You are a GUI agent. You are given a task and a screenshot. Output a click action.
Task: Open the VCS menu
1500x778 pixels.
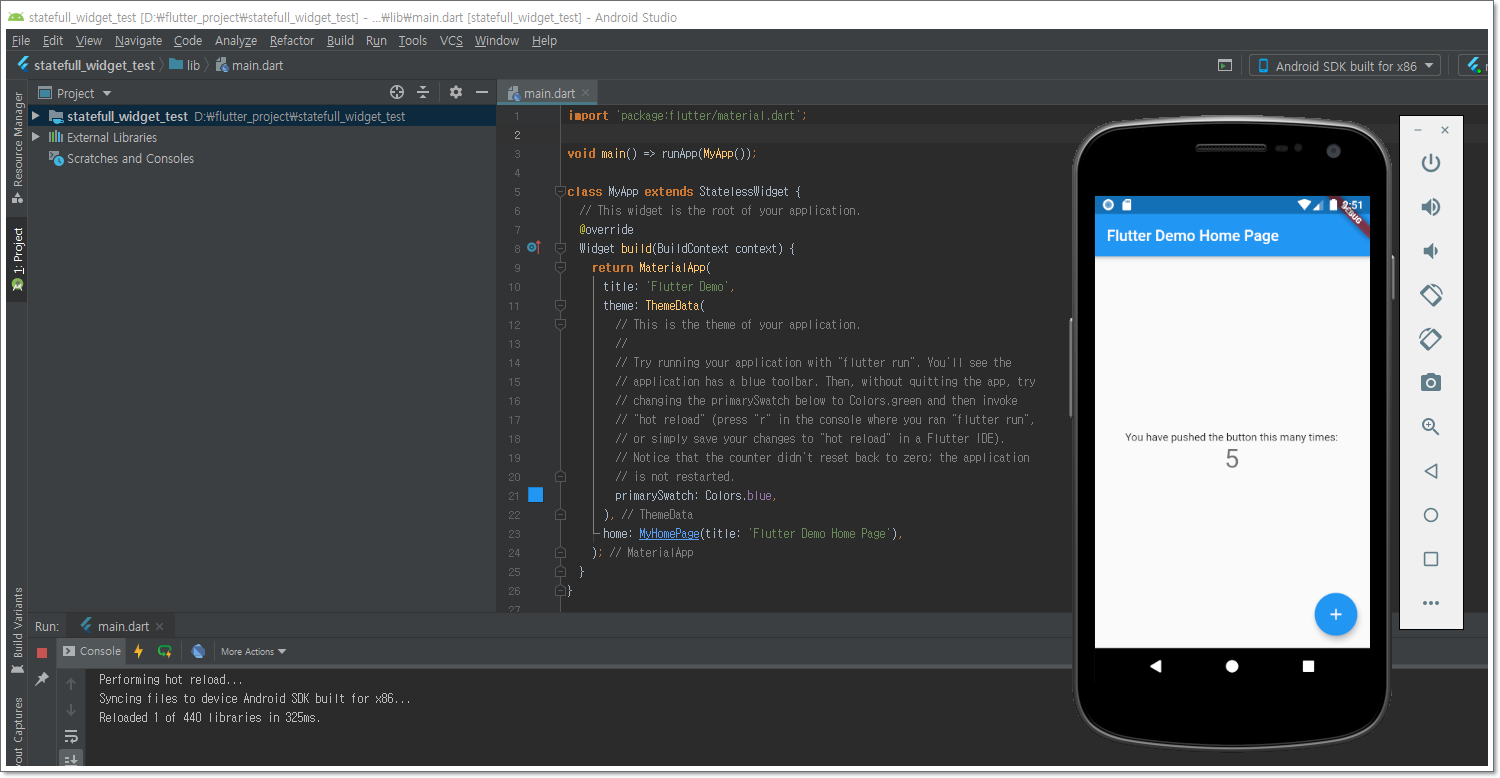tap(451, 40)
